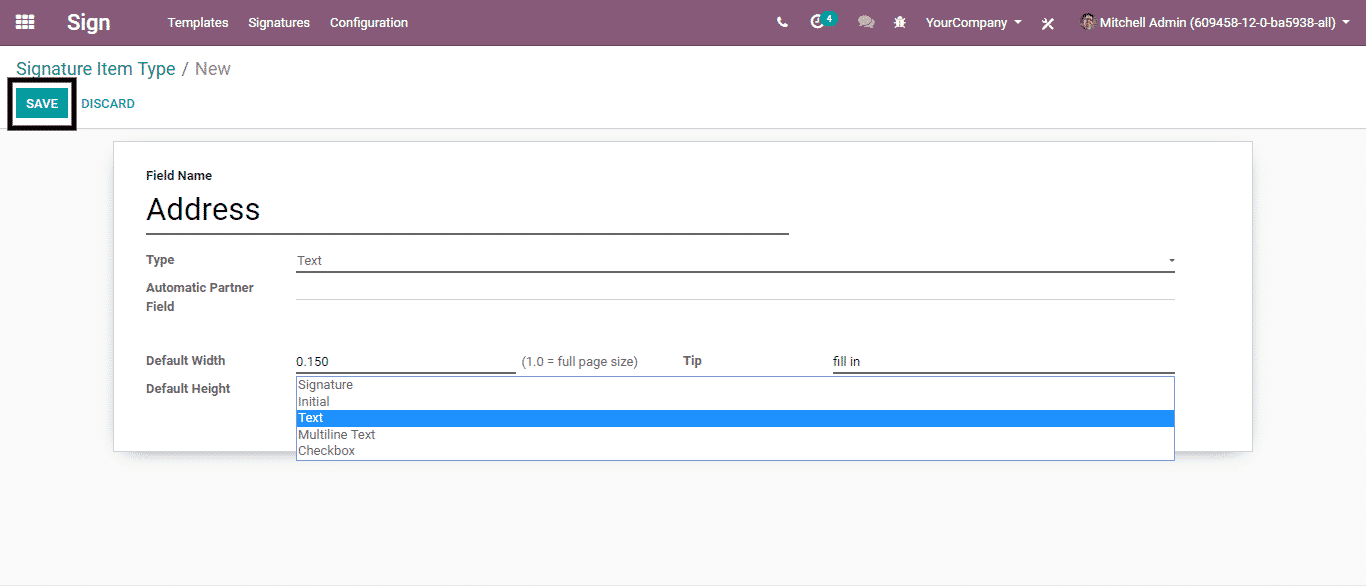
Task: Click the Default Width input field
Action: 405,362
